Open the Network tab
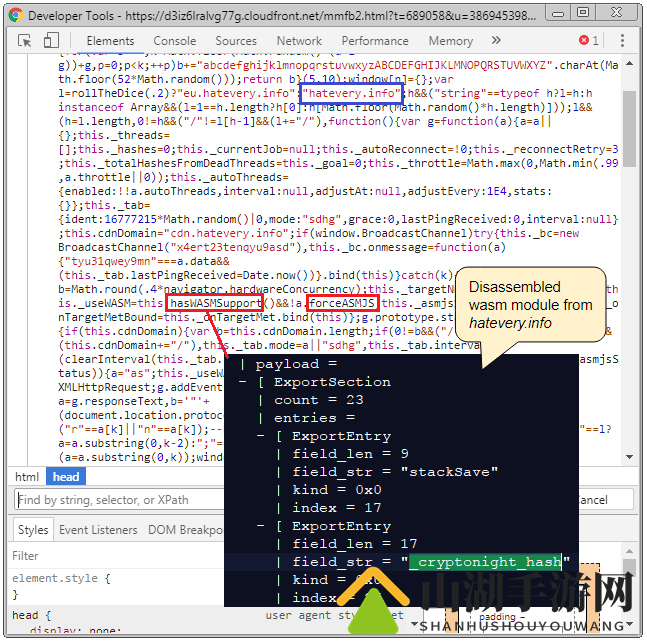Screen dimensions: 647x641 (x=299, y=41)
